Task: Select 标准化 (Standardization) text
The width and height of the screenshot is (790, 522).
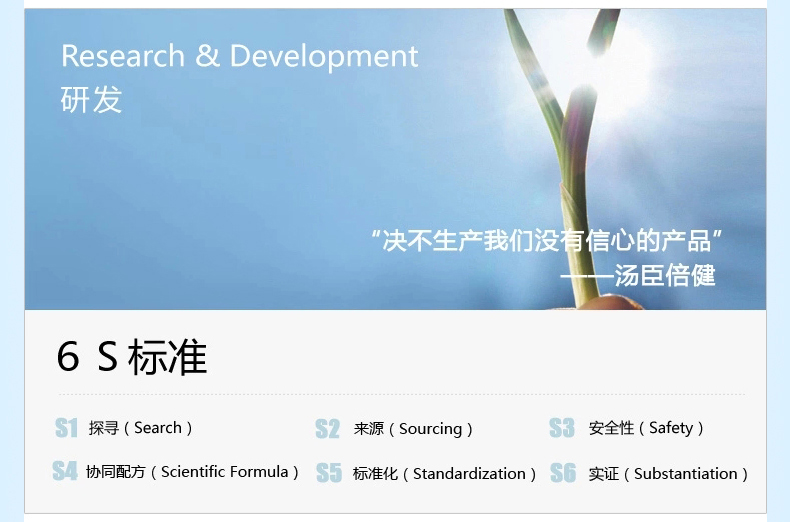Action: tap(444, 474)
